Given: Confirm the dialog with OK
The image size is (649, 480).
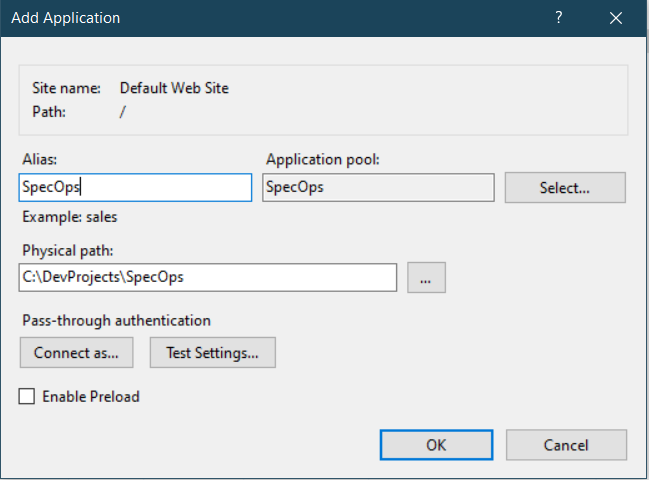Looking at the screenshot, I should (x=436, y=445).
